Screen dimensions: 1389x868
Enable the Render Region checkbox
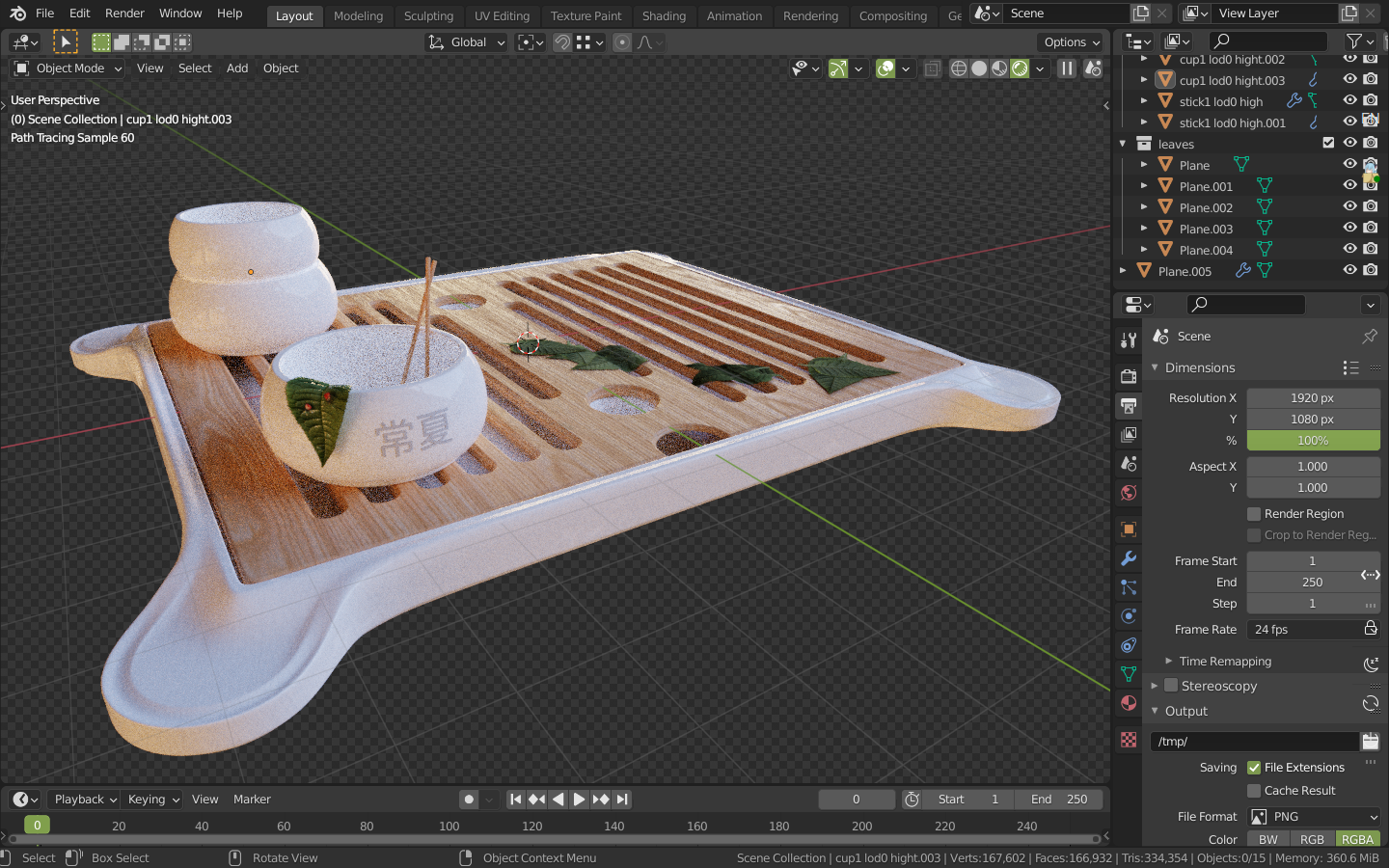point(1254,514)
